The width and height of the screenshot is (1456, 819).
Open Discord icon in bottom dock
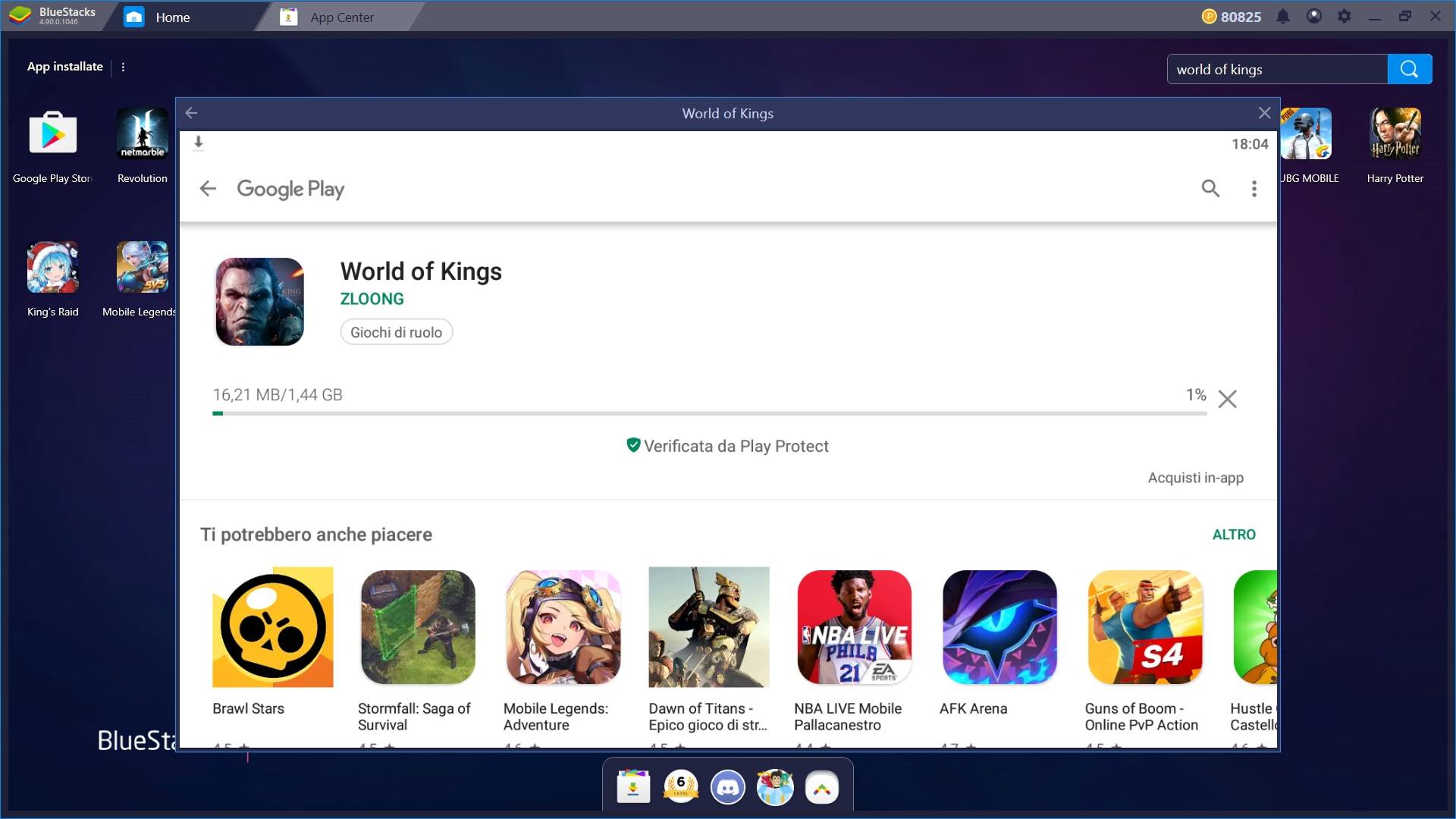point(728,787)
